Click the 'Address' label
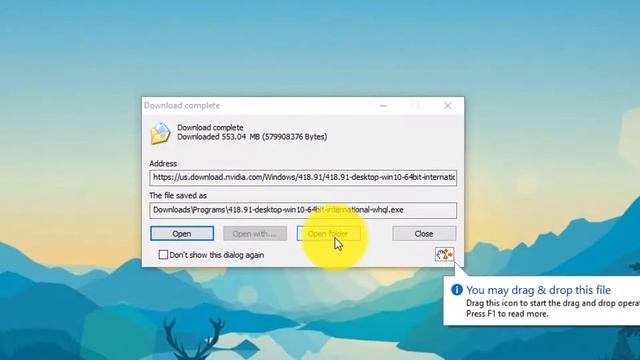 click(x=163, y=164)
